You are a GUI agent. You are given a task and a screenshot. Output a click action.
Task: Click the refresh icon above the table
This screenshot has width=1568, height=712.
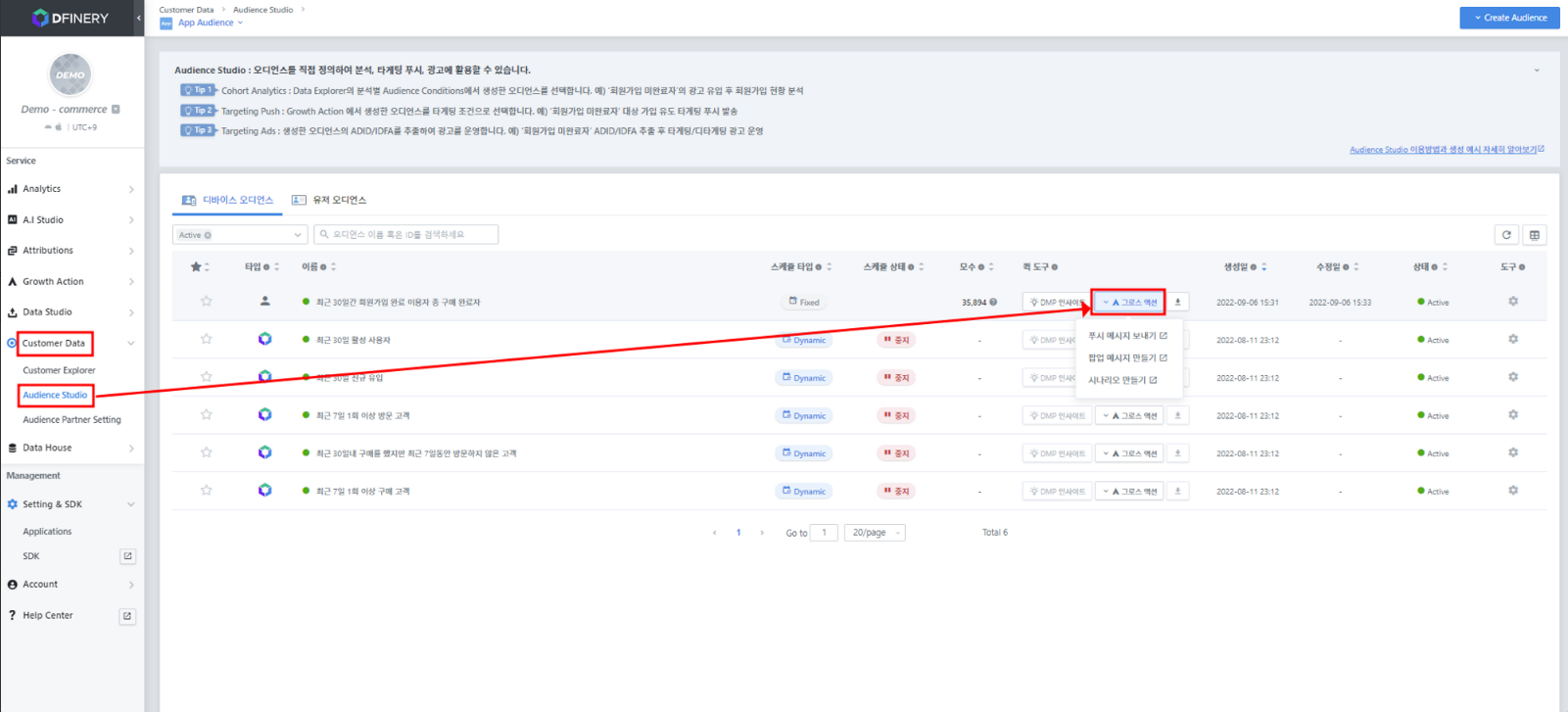1506,235
